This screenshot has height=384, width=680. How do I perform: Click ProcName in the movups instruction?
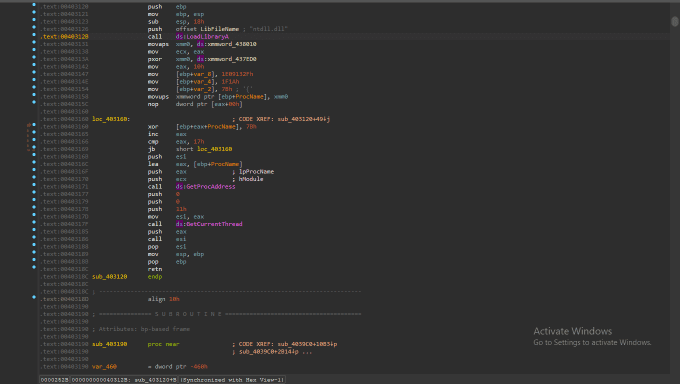coord(249,96)
